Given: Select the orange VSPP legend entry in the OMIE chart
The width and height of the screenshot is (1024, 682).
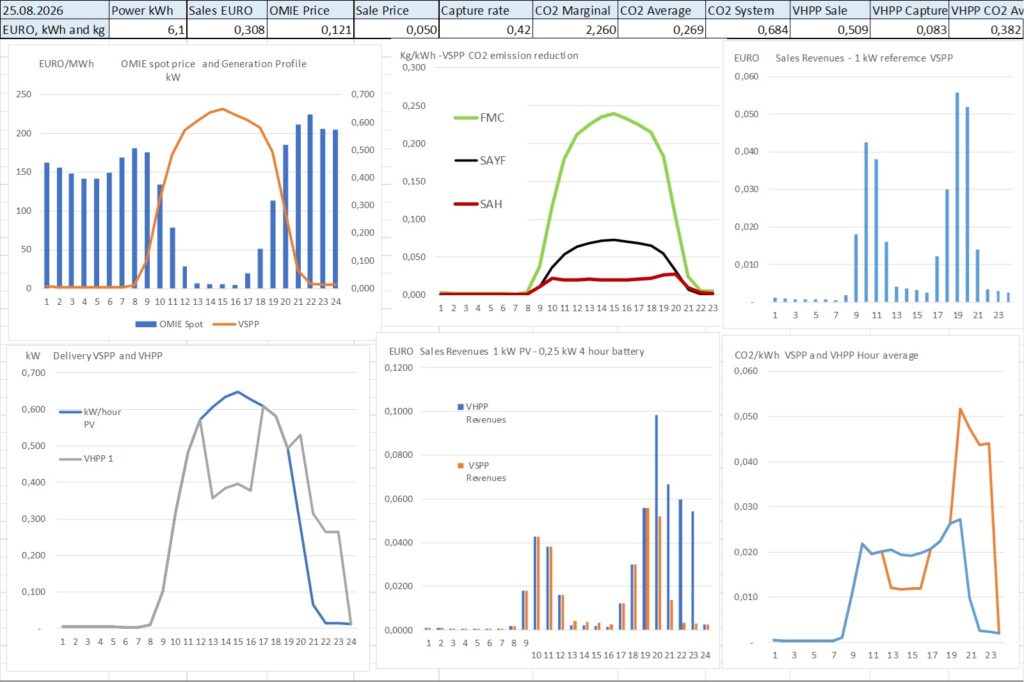Looking at the screenshot, I should tap(236, 324).
